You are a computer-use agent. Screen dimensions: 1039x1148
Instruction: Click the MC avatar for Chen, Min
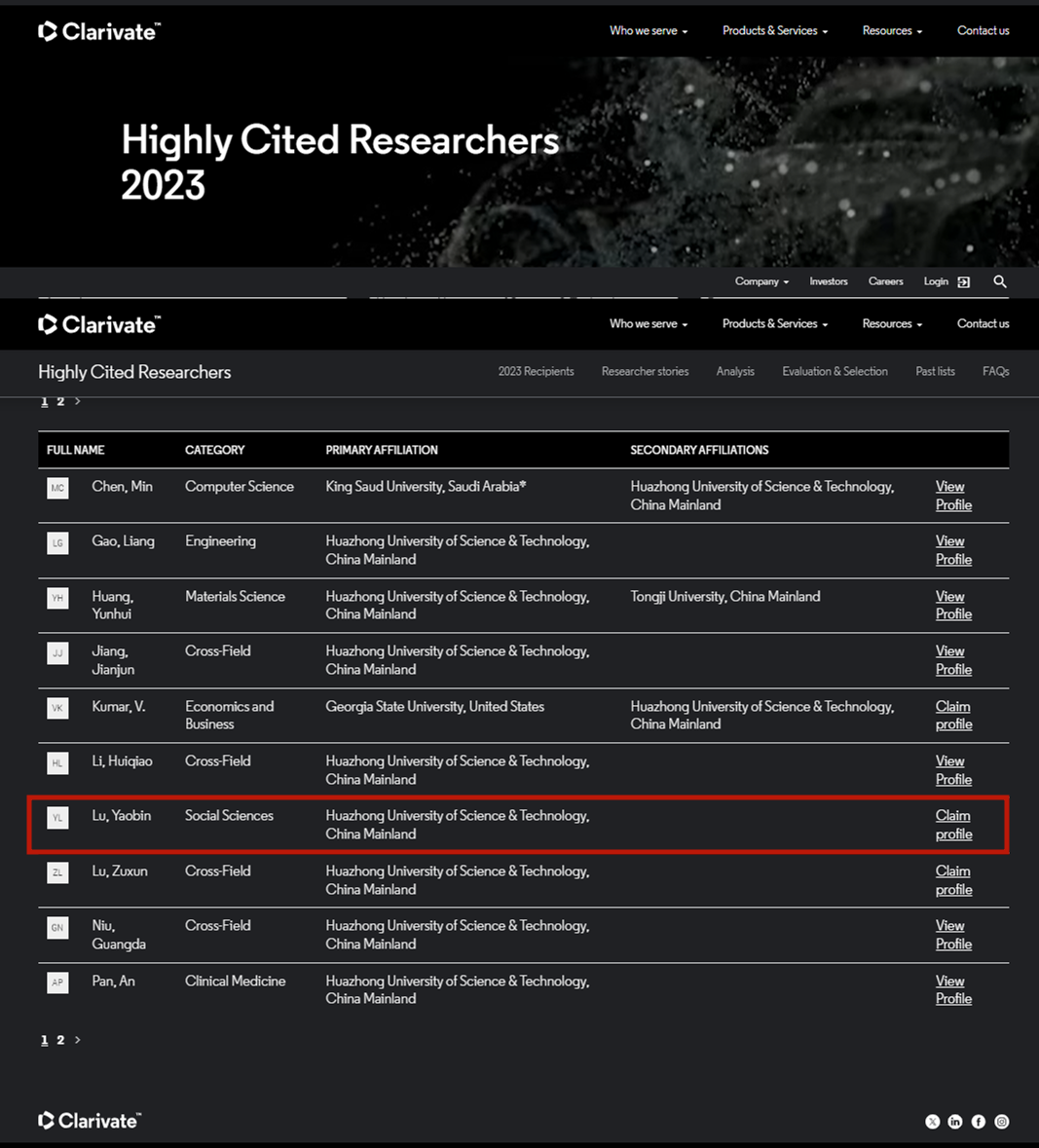(57, 488)
